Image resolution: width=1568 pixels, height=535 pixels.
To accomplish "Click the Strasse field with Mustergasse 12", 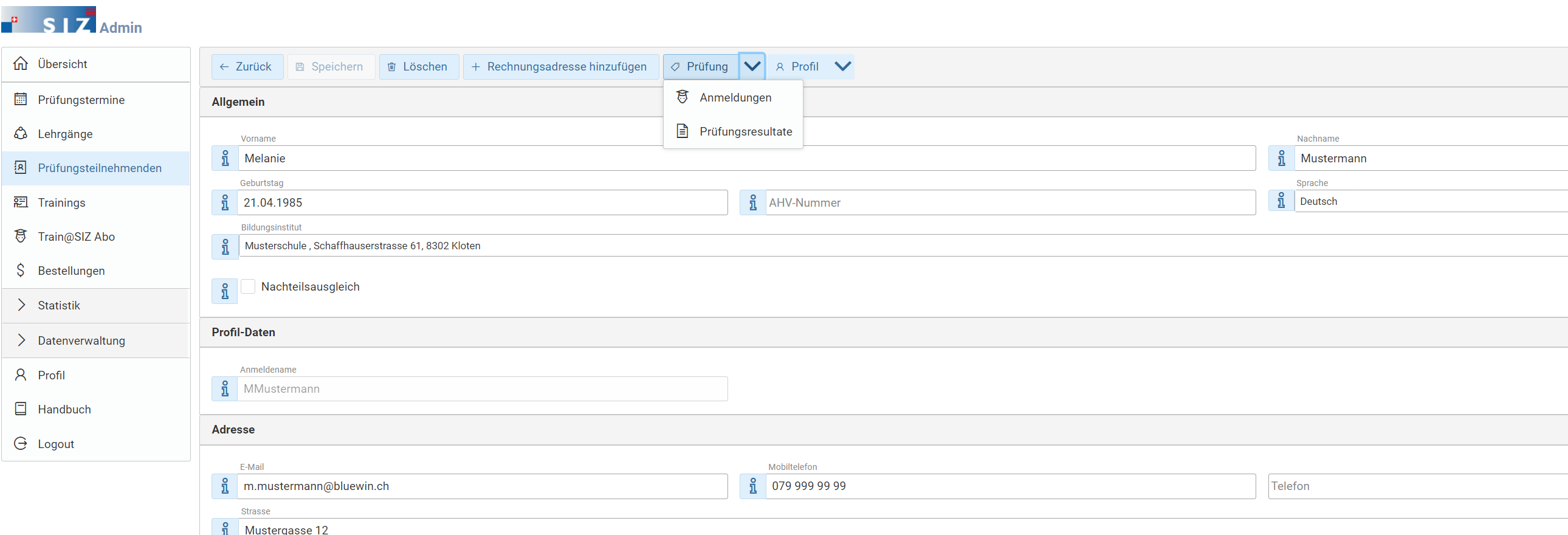I will pos(903,527).
